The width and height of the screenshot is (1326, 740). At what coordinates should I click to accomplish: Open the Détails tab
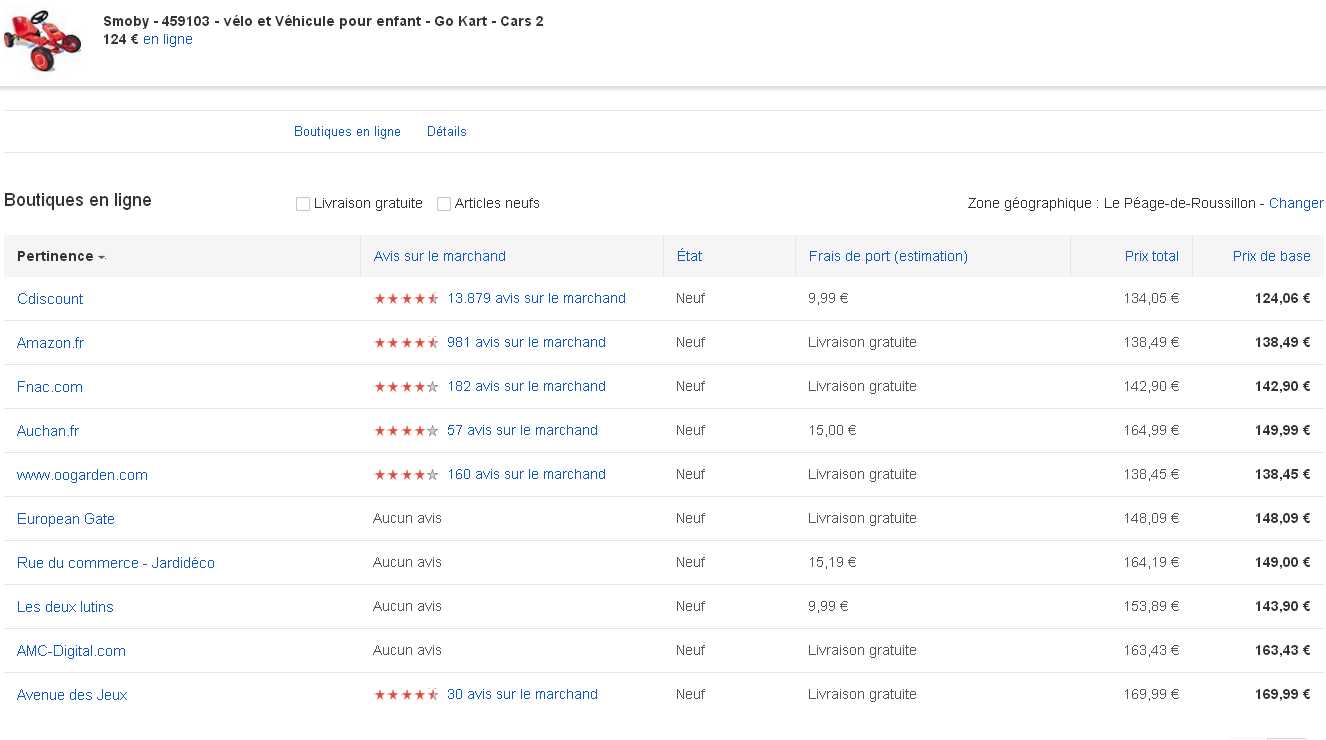pyautogui.click(x=446, y=131)
